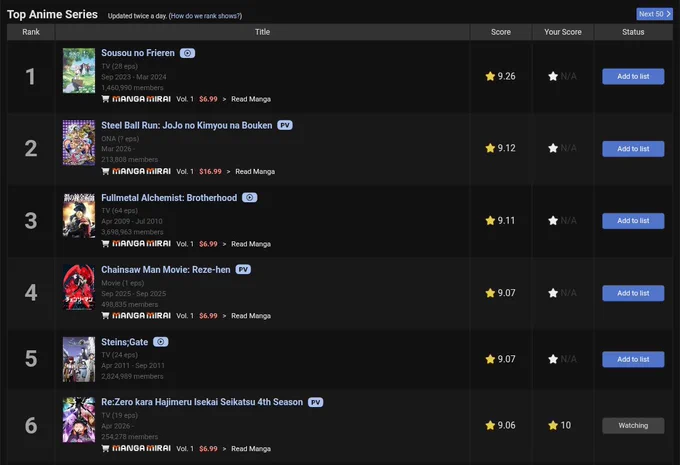680x465 pixels.
Task: Click the 'Apr 2011 - Sep 2011' date text
Action: (x=133, y=366)
